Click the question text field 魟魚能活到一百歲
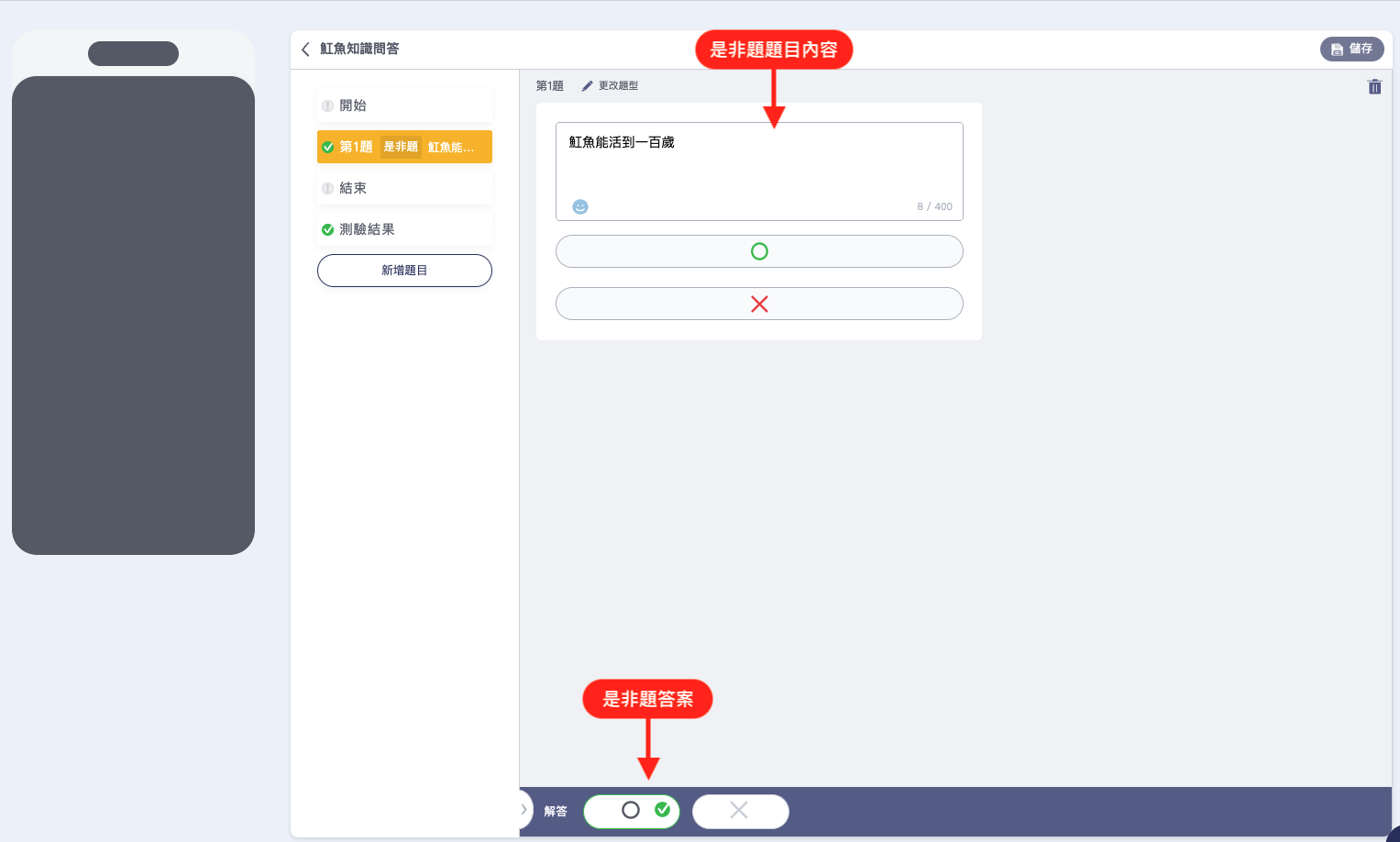The image size is (1400, 842). pyautogui.click(x=759, y=161)
